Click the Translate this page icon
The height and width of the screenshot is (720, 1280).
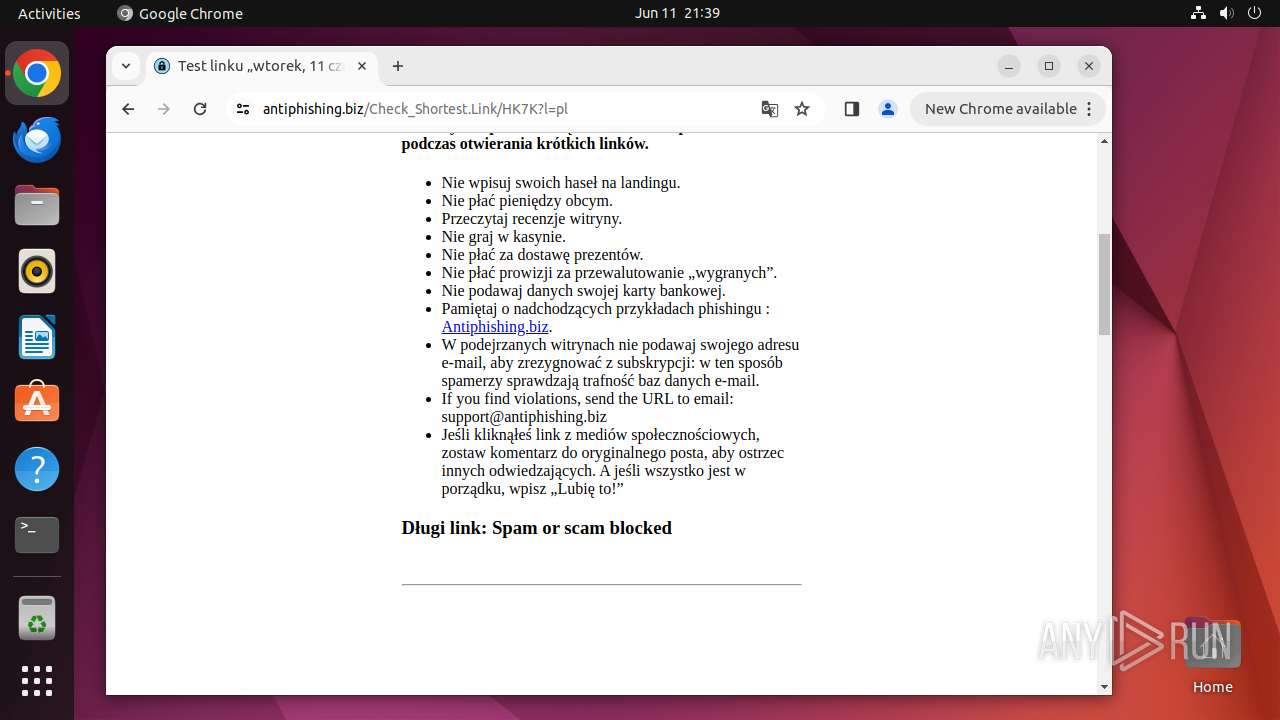point(770,109)
